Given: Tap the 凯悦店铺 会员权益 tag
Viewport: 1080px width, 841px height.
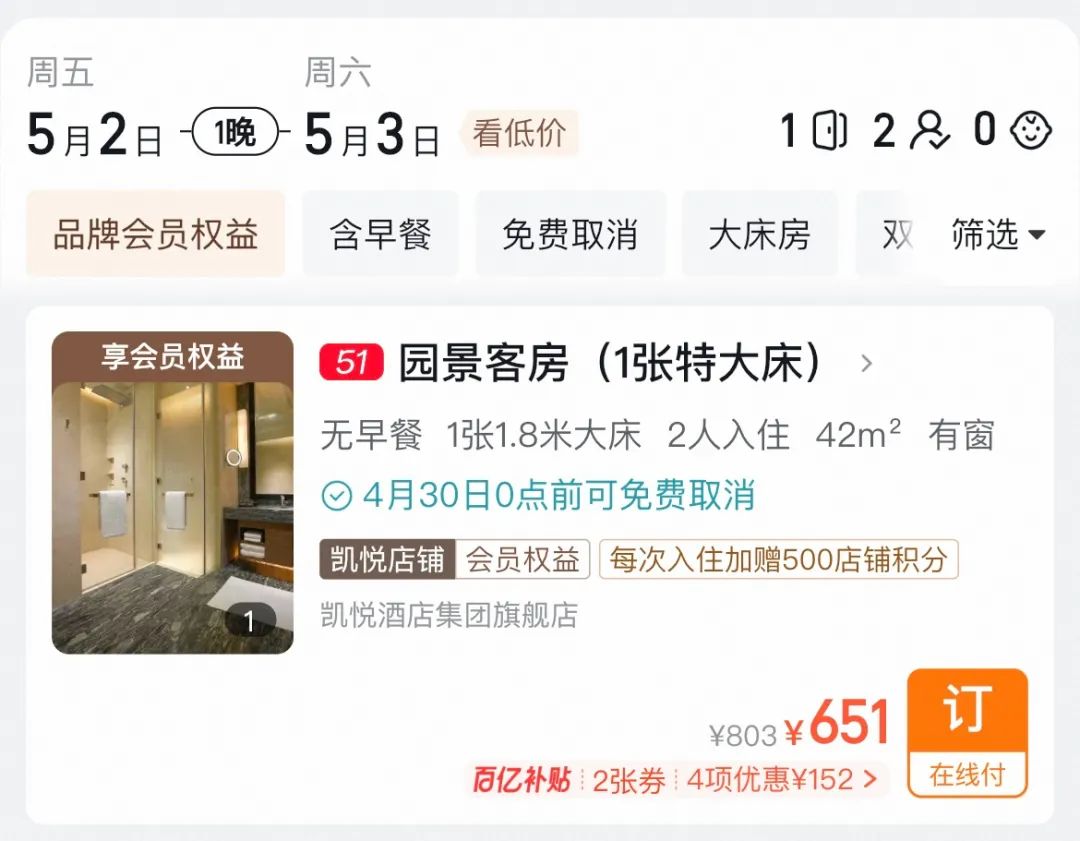Looking at the screenshot, I should (x=455, y=559).
